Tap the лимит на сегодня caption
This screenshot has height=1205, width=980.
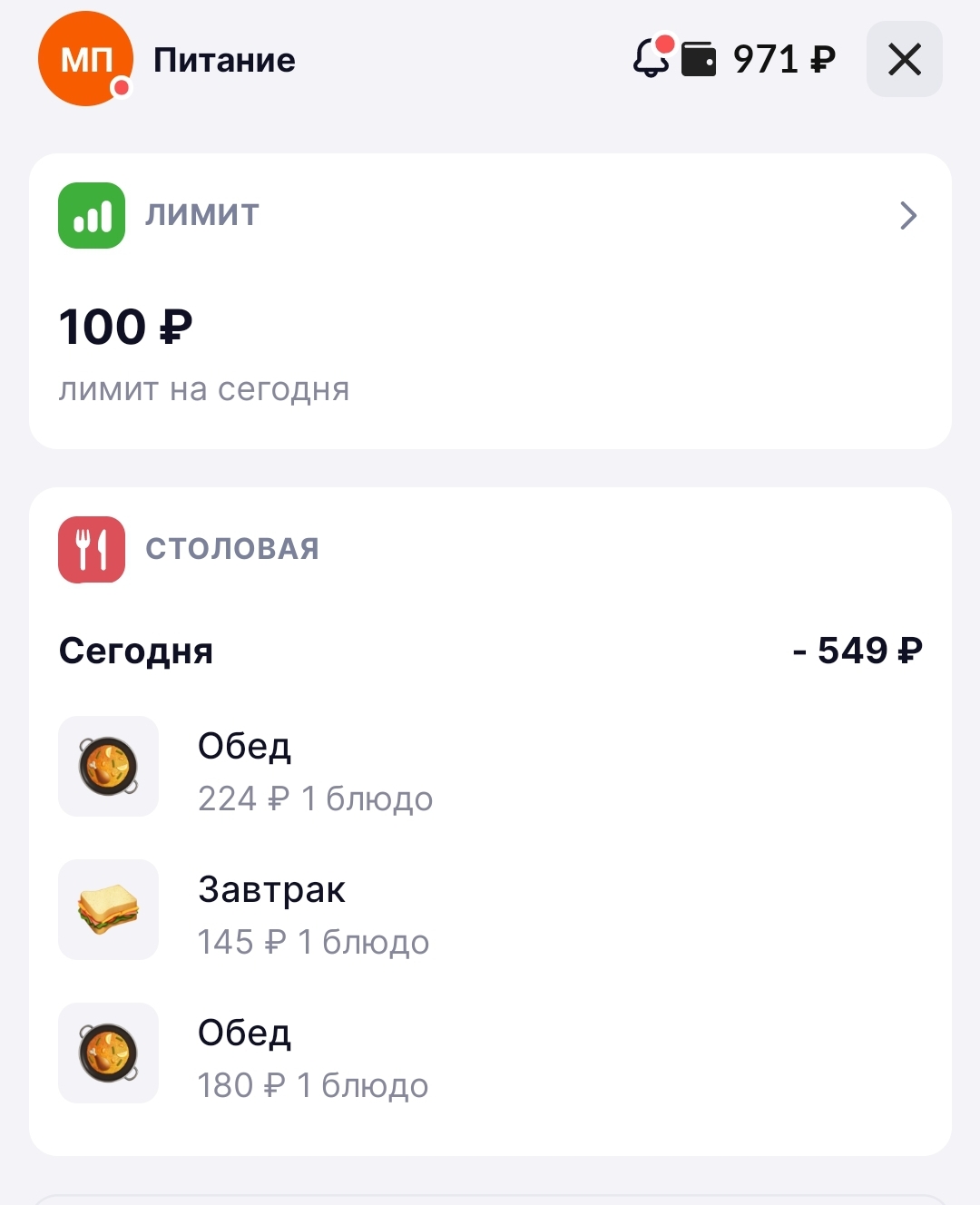204,389
